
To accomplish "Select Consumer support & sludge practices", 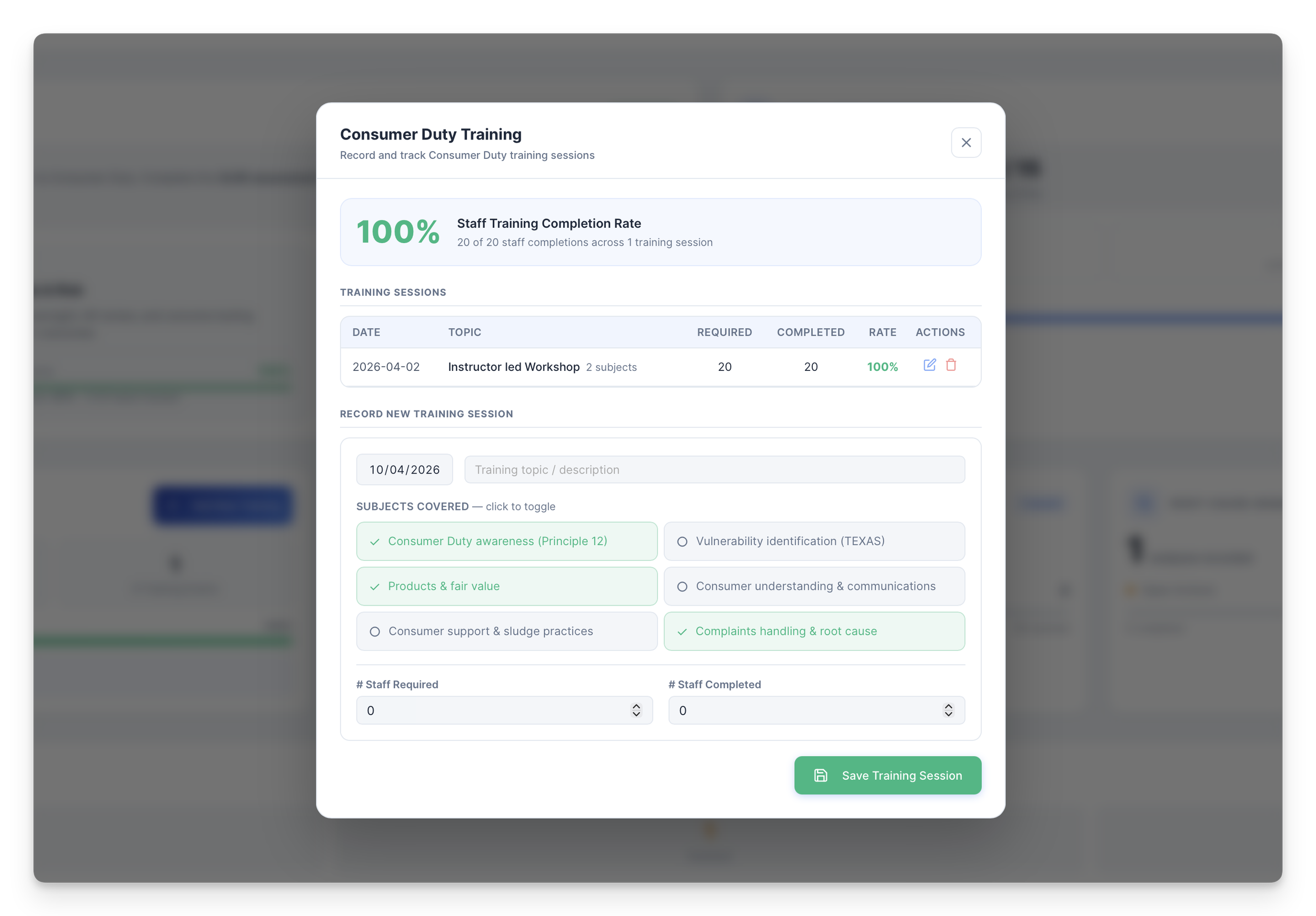I will [x=506, y=631].
